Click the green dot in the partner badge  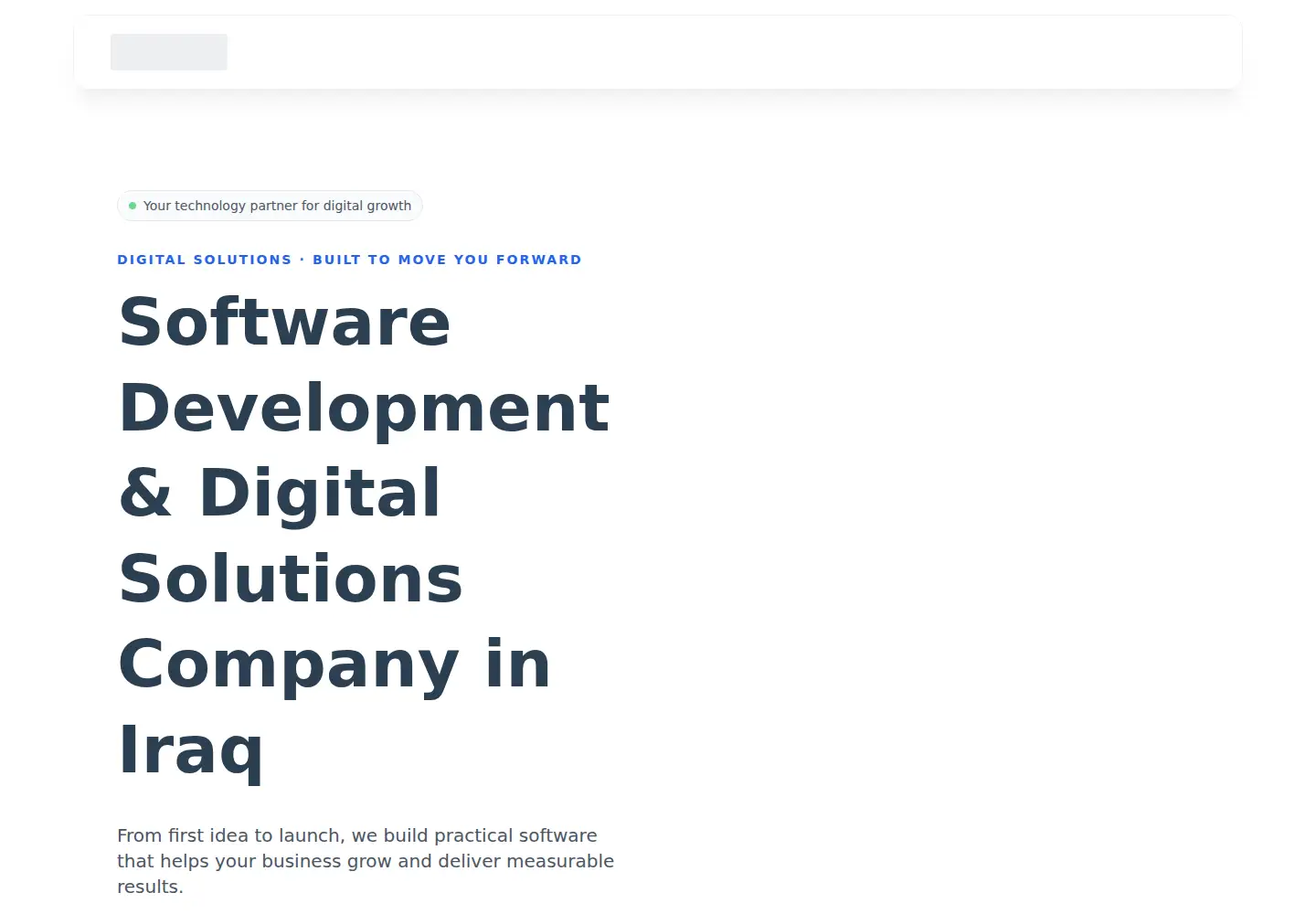tap(133, 206)
